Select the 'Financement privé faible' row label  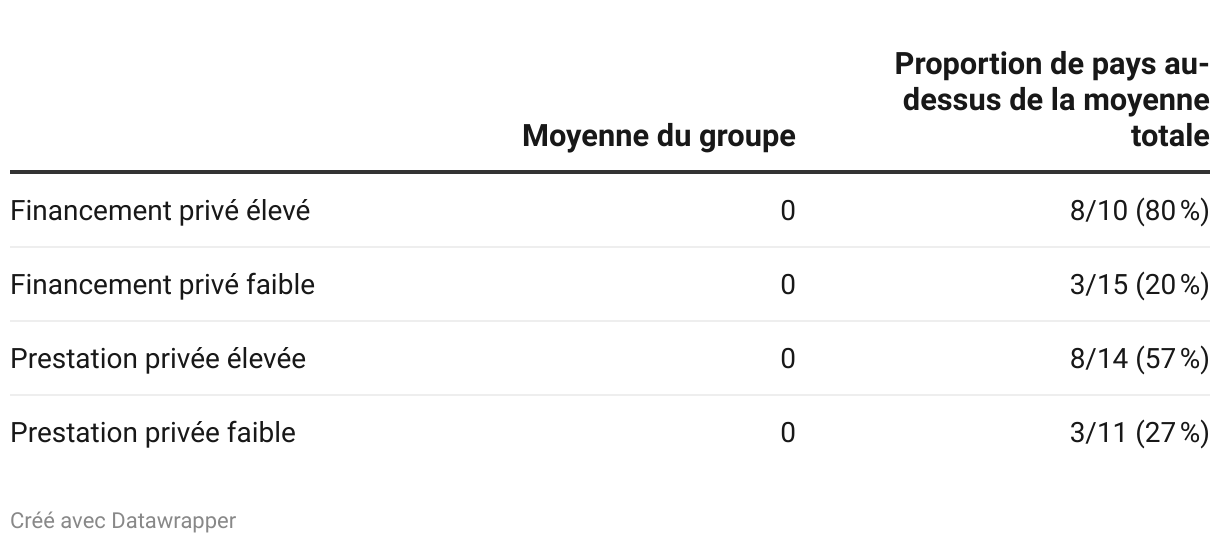[162, 285]
